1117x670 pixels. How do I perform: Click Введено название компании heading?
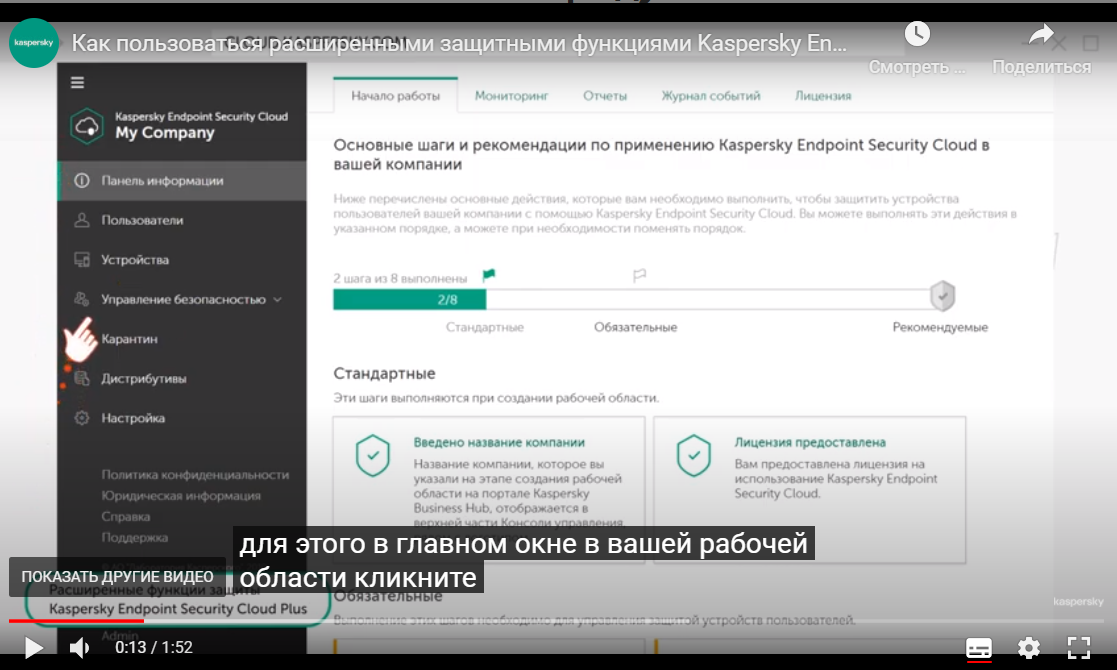[499, 442]
